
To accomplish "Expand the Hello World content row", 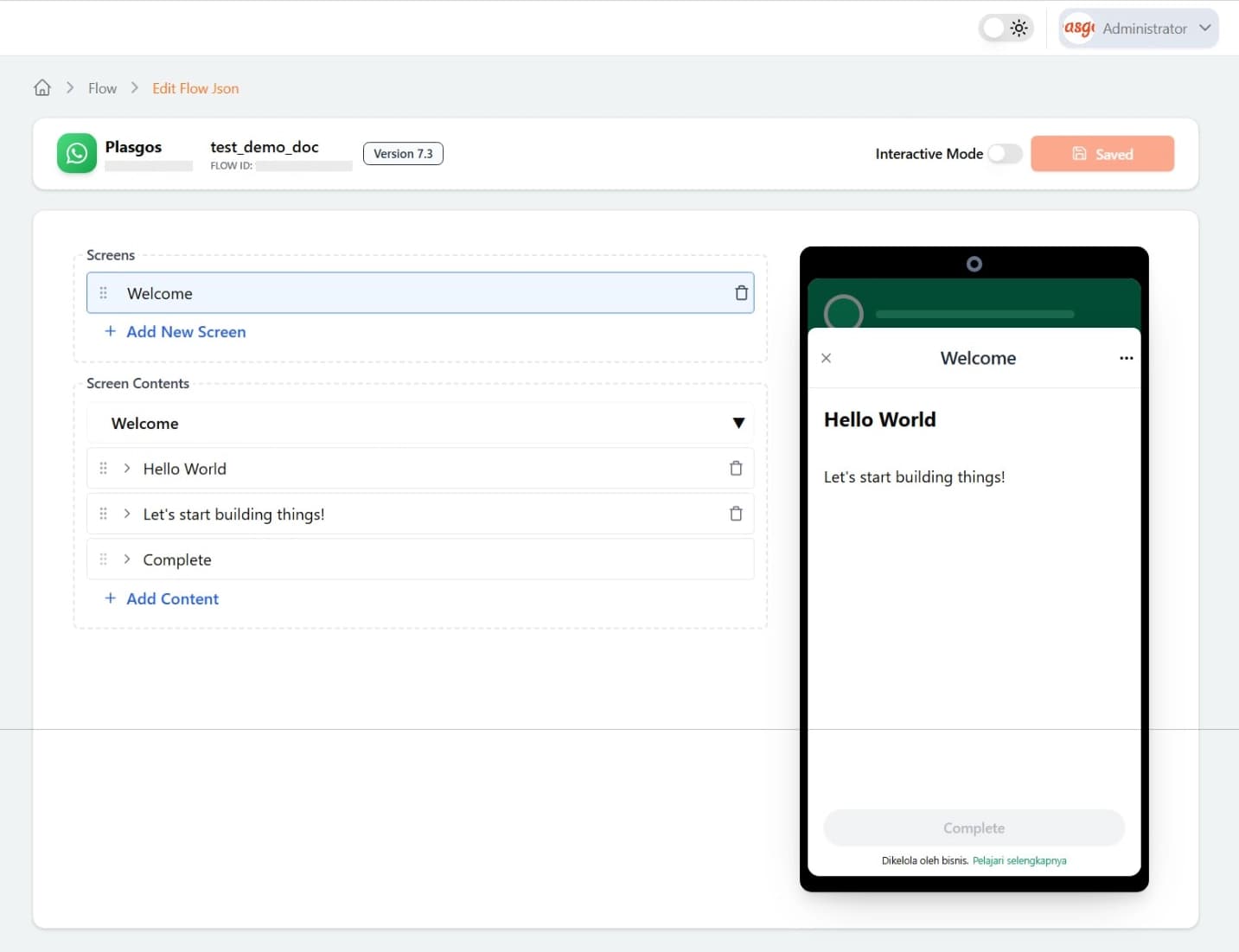I will click(x=127, y=469).
